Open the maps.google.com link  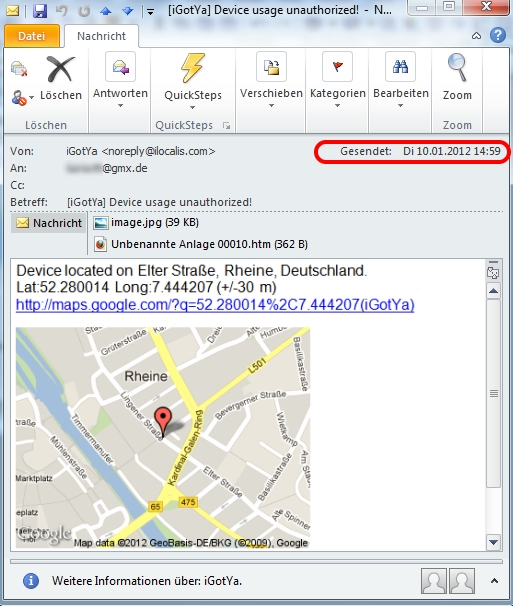click(x=215, y=305)
